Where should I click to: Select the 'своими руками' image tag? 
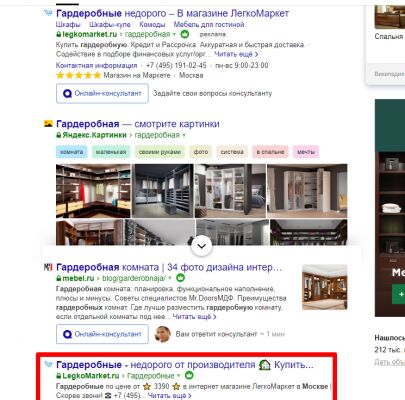(x=160, y=152)
